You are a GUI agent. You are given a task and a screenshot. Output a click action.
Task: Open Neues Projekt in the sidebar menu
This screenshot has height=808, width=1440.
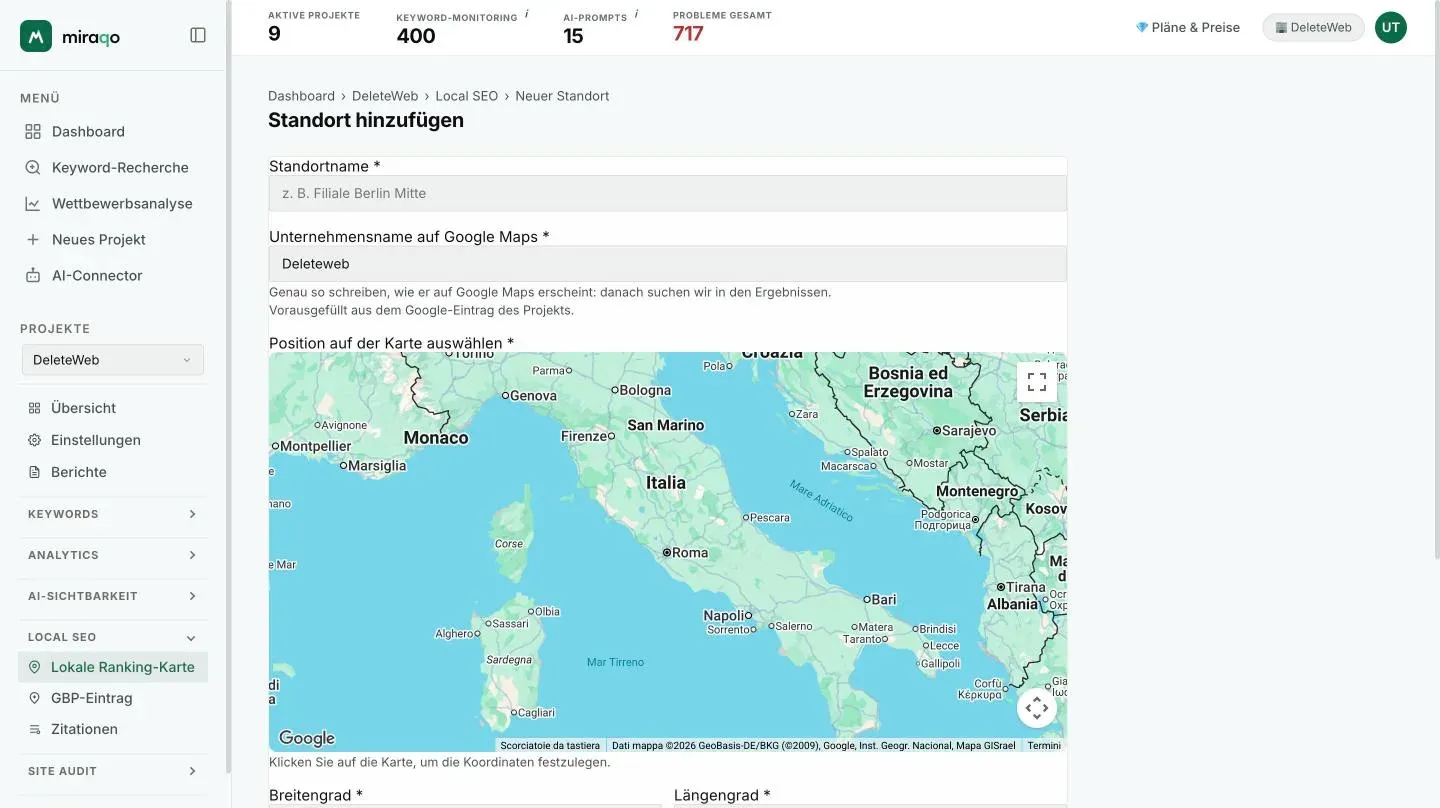[x=112, y=239]
